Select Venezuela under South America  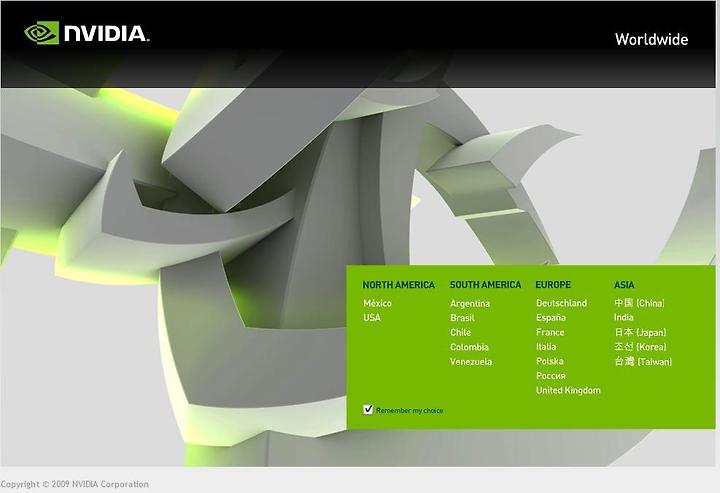pos(471,362)
